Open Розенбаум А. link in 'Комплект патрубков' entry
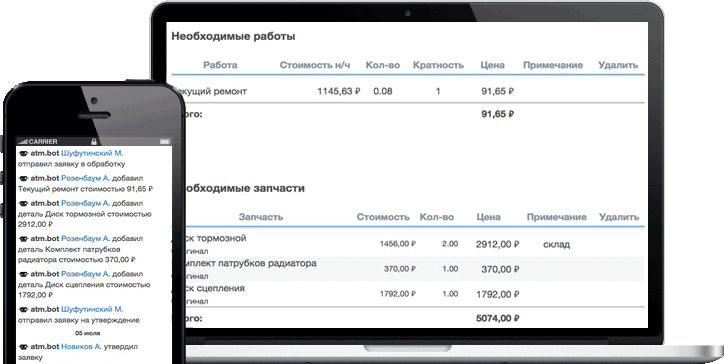This screenshot has width=724, height=364. click(86, 238)
